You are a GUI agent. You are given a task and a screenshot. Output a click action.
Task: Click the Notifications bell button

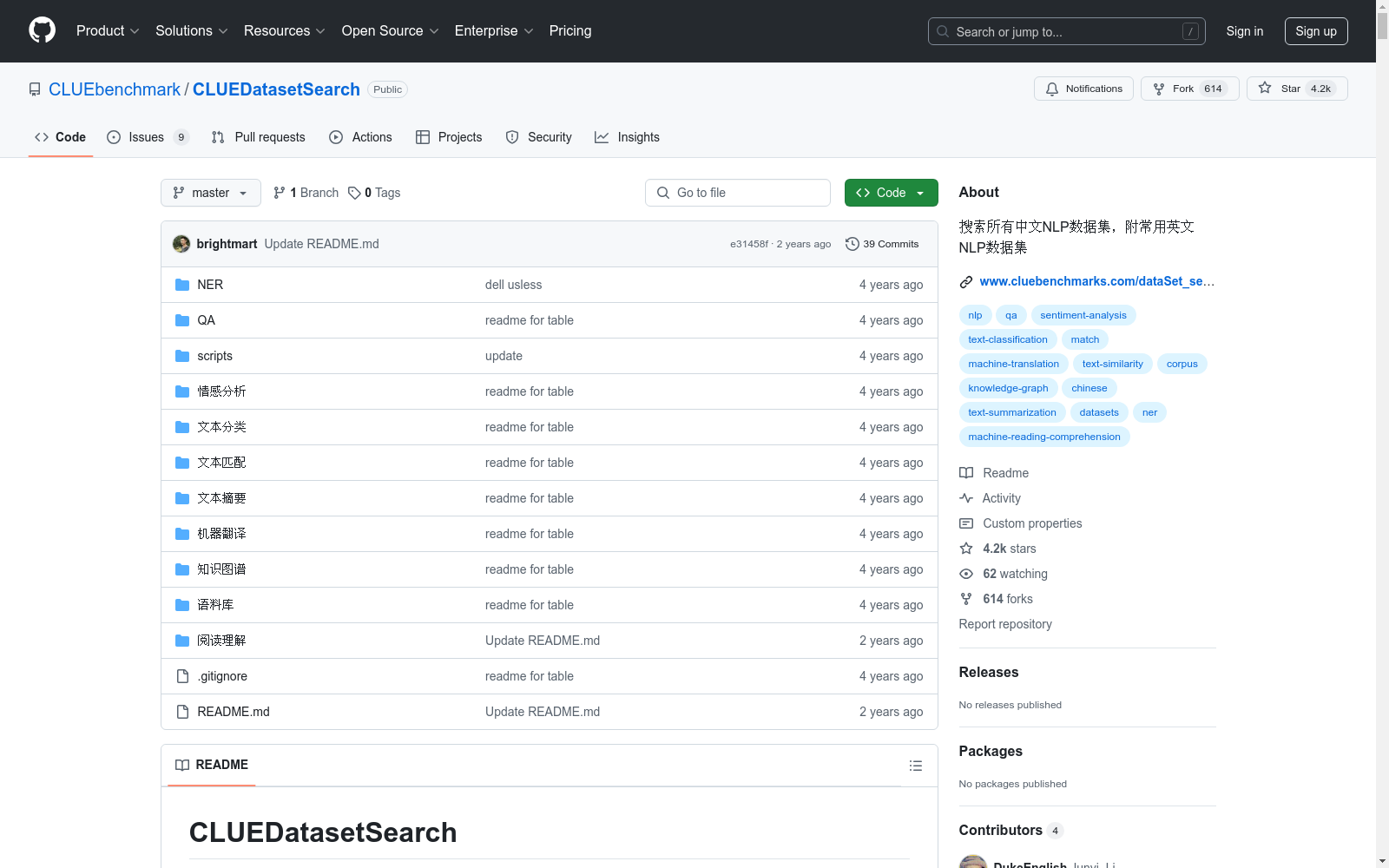coord(1083,89)
